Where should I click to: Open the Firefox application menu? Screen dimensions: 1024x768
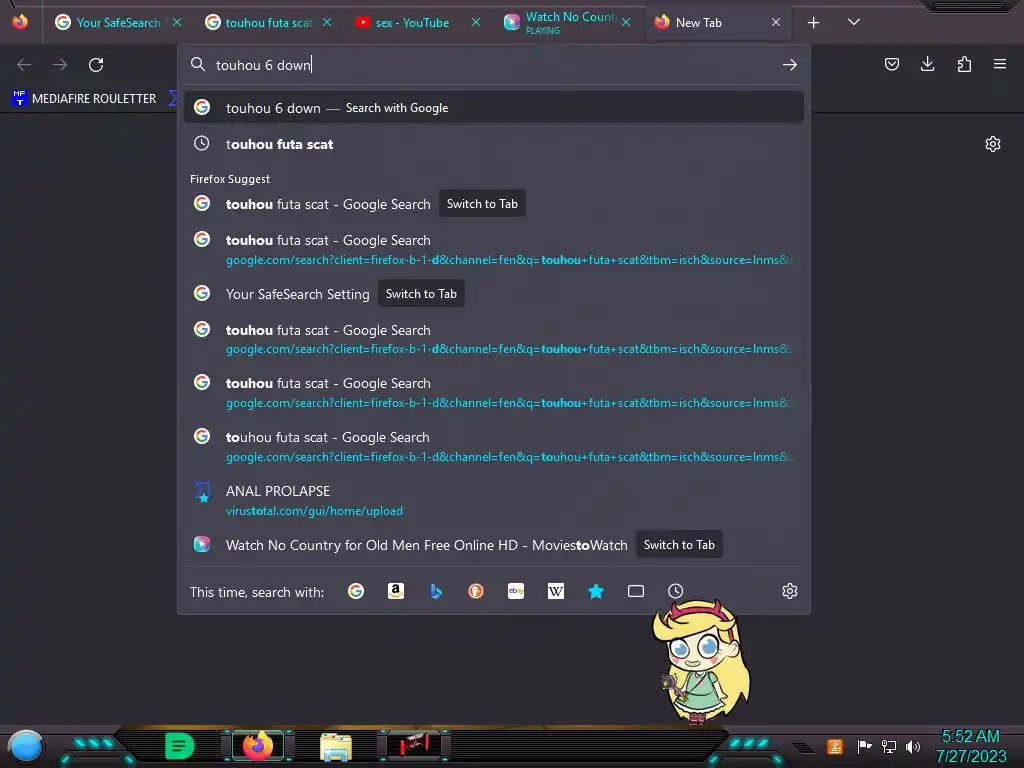[1000, 64]
